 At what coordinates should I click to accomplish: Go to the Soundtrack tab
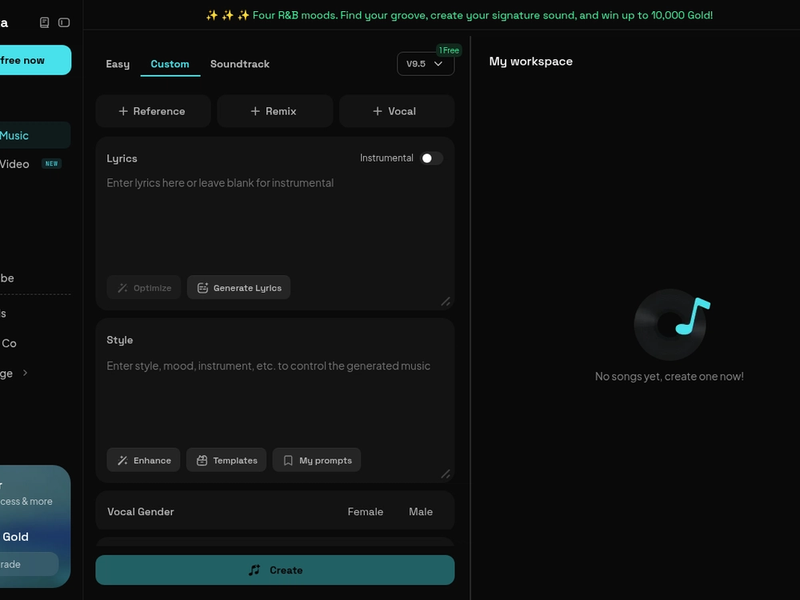tap(240, 64)
